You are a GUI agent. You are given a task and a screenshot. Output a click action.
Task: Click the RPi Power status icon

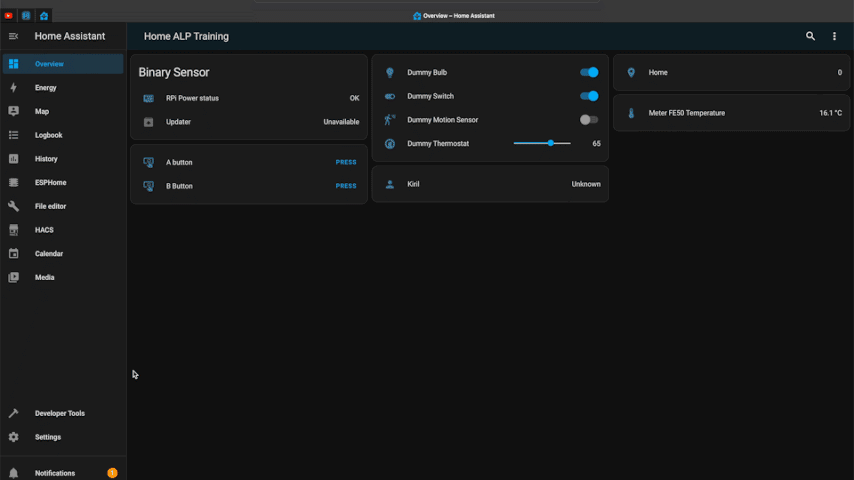(148, 98)
